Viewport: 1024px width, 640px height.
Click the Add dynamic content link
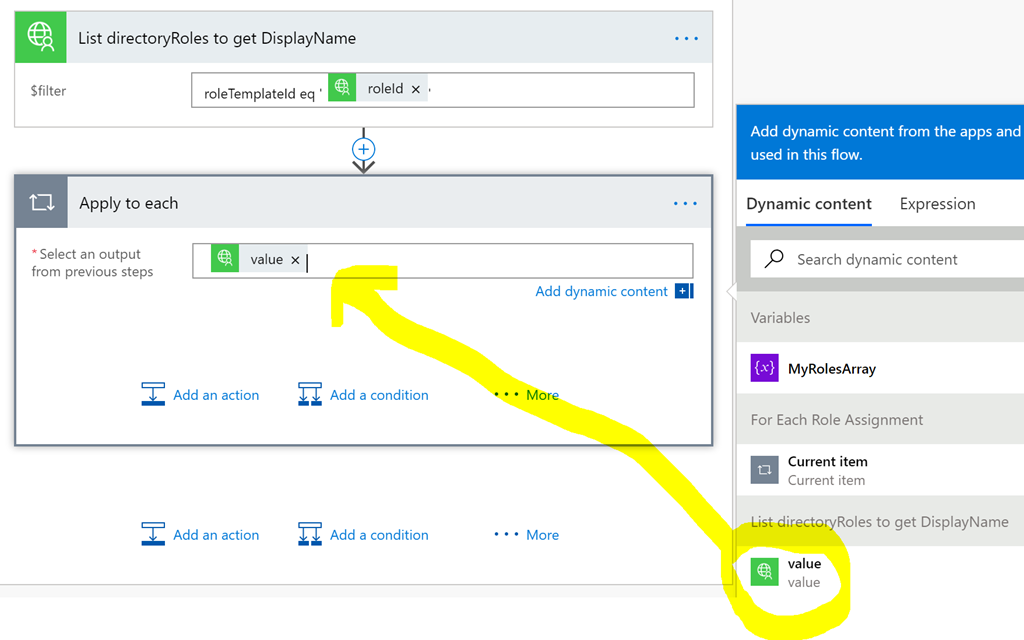click(x=601, y=291)
